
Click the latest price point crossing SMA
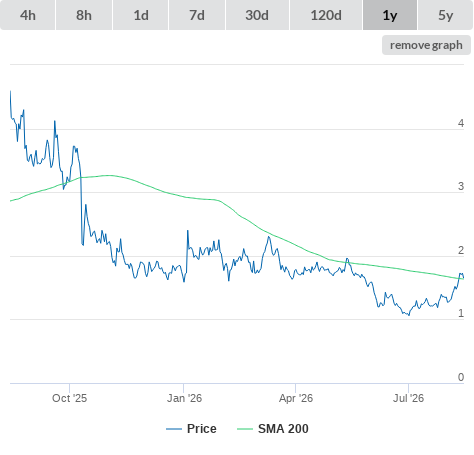(461, 276)
